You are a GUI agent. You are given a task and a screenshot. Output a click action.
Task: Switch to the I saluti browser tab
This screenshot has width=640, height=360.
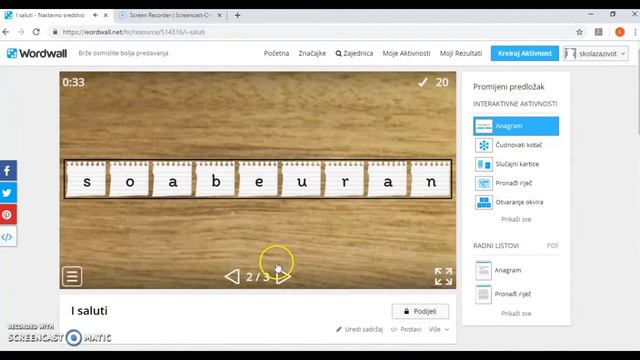coord(50,15)
